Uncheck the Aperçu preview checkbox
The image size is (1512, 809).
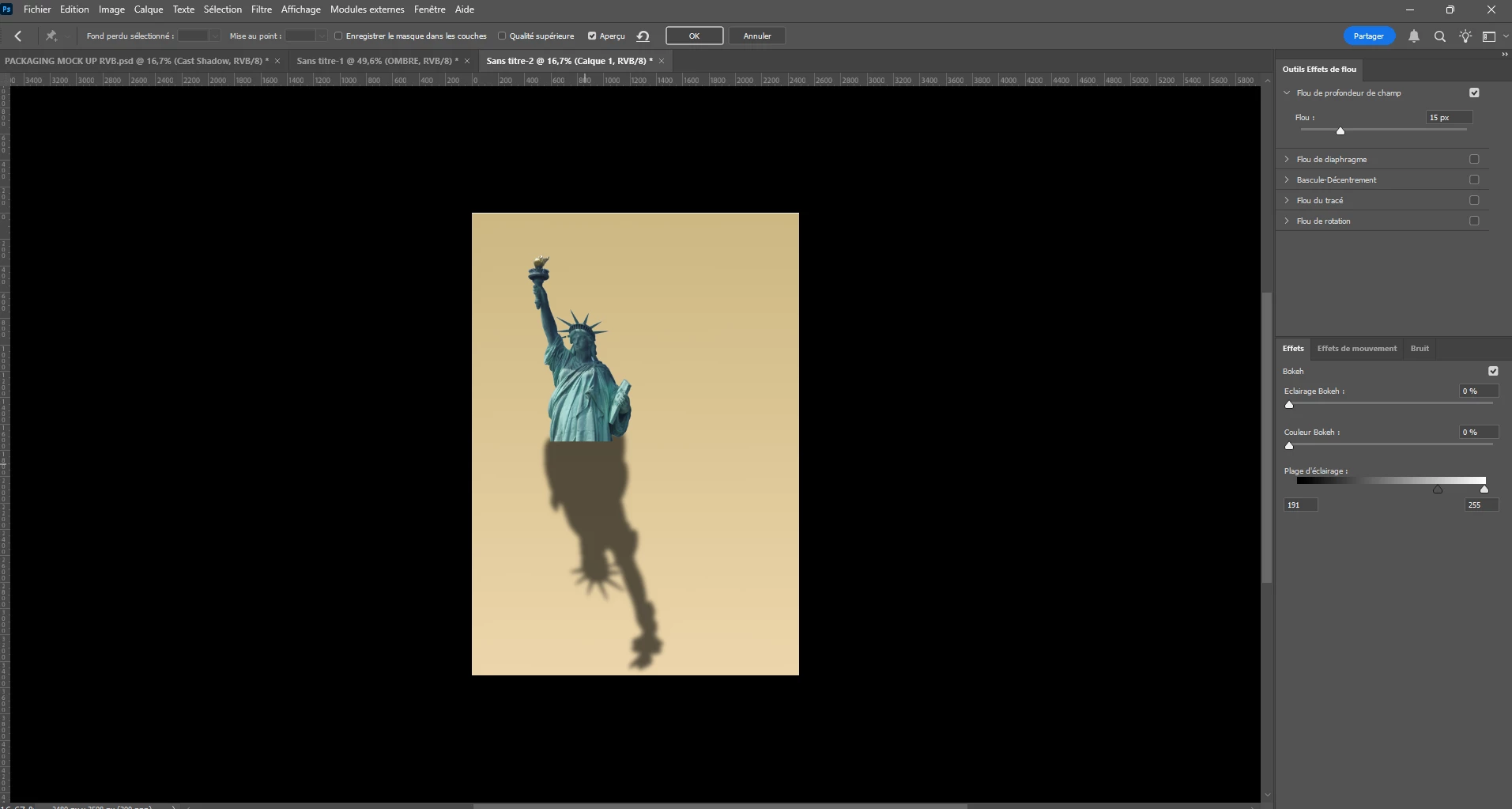(x=592, y=36)
